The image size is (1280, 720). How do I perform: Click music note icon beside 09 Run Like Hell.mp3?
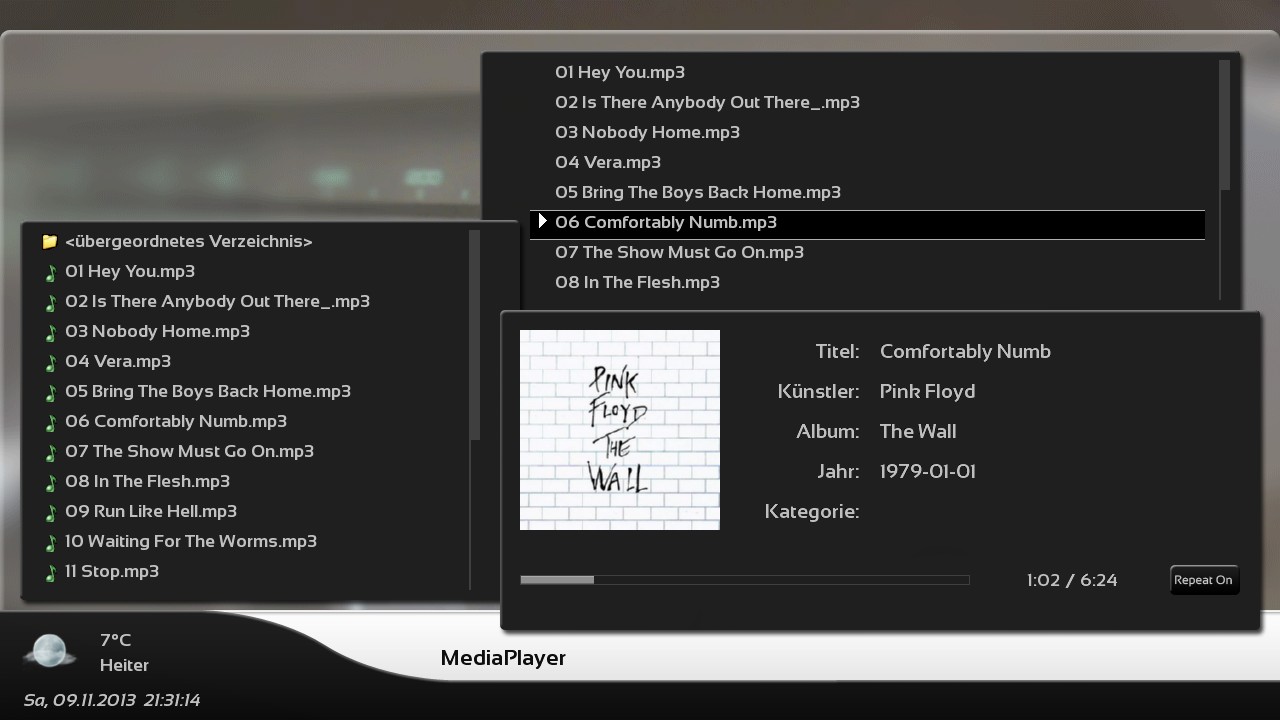[50, 512]
